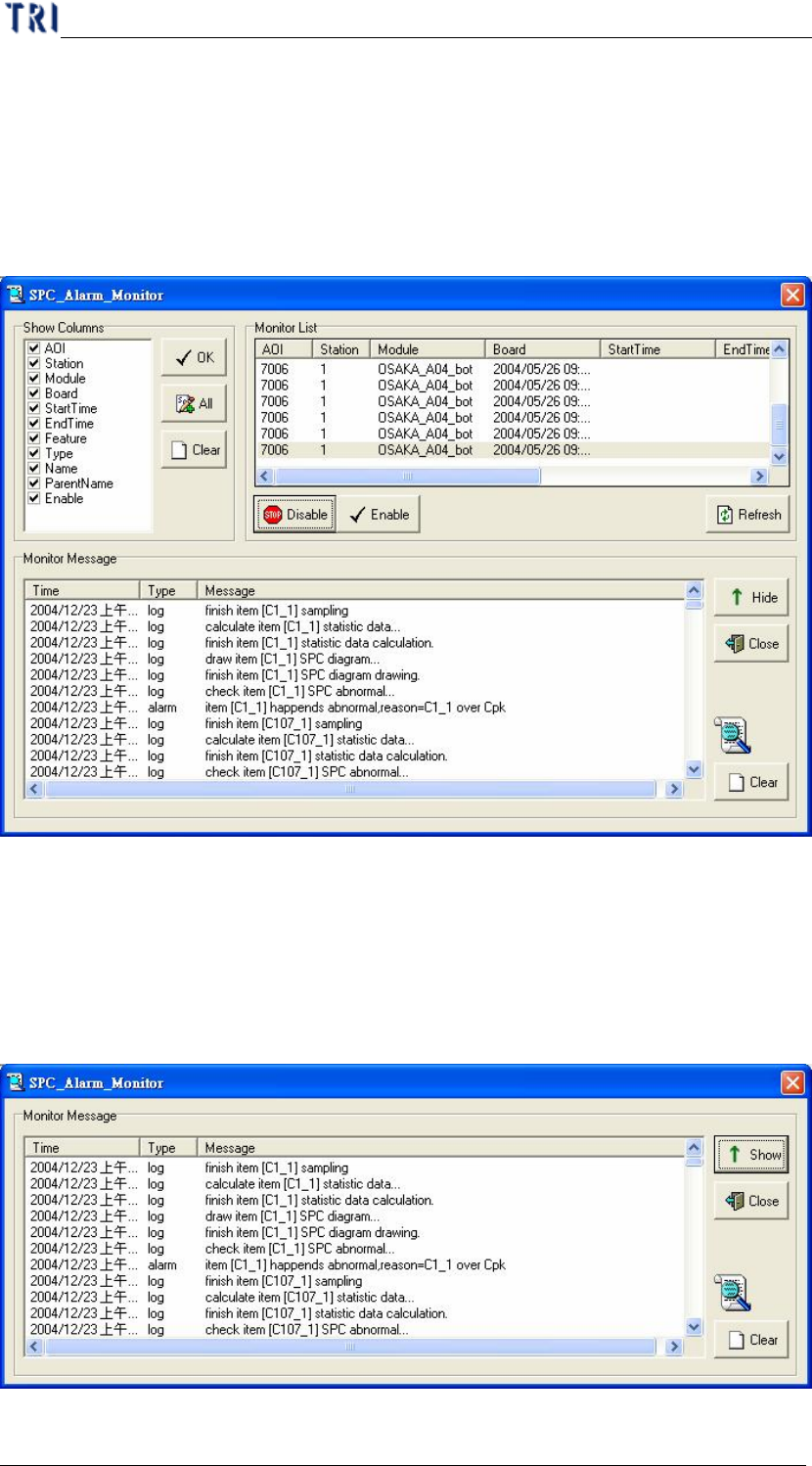Click upper message list scroll up arrow
The height and width of the screenshot is (1466, 812).
[x=694, y=591]
